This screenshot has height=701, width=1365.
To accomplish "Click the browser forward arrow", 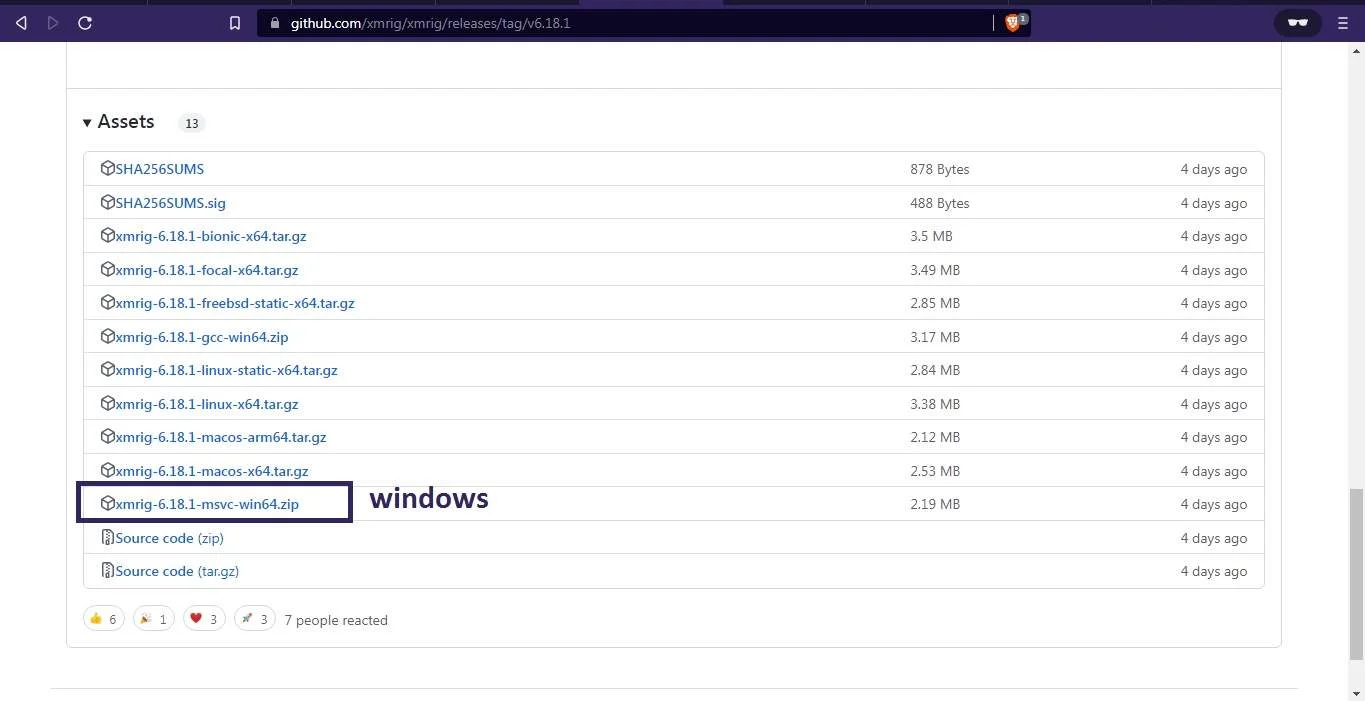I will 53,22.
